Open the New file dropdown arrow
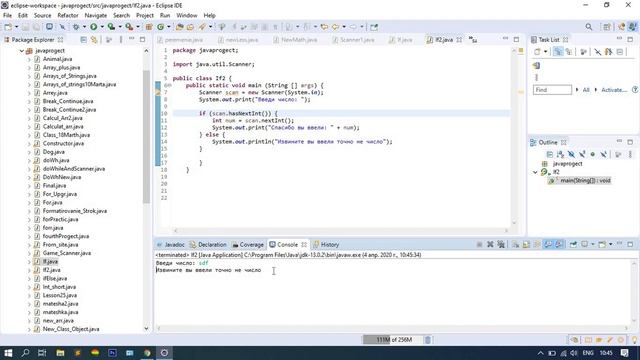This screenshot has width=640, height=360. coord(16,27)
